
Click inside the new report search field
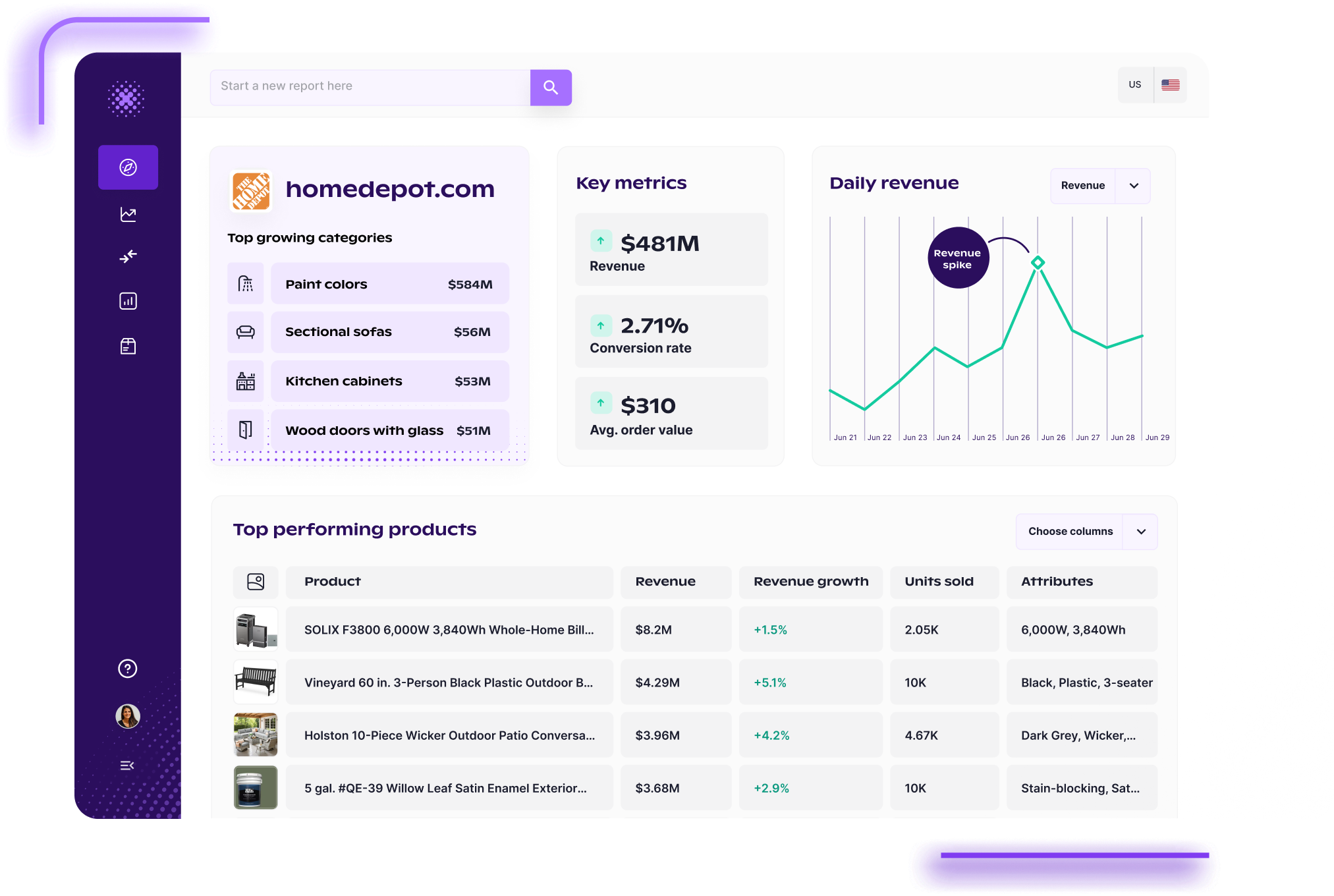pos(370,88)
